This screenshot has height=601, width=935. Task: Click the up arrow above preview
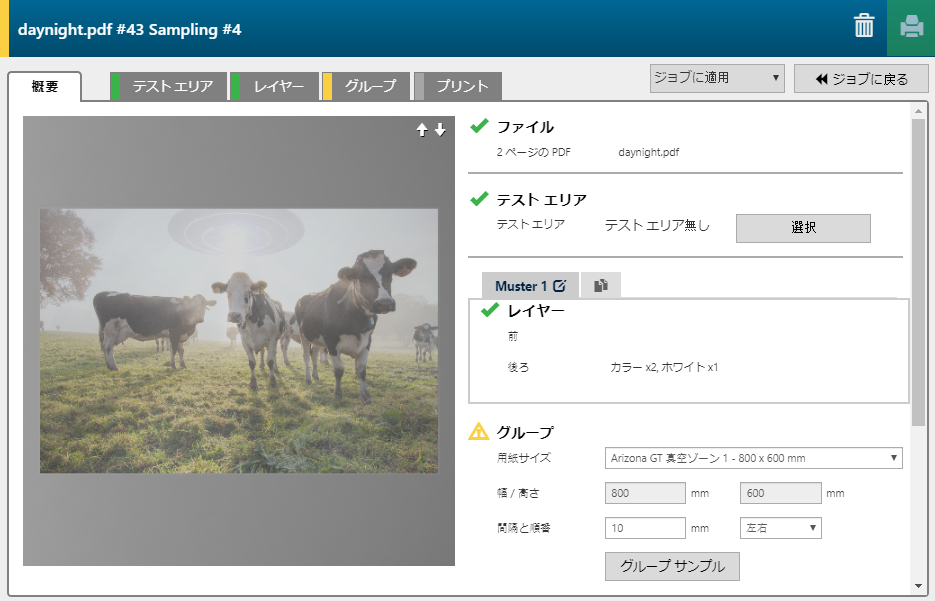pyautogui.click(x=422, y=130)
